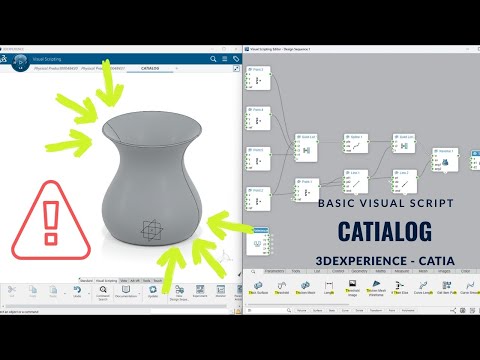
Task: Click the Curve filter button
Action: pyautogui.click(x=345, y=311)
